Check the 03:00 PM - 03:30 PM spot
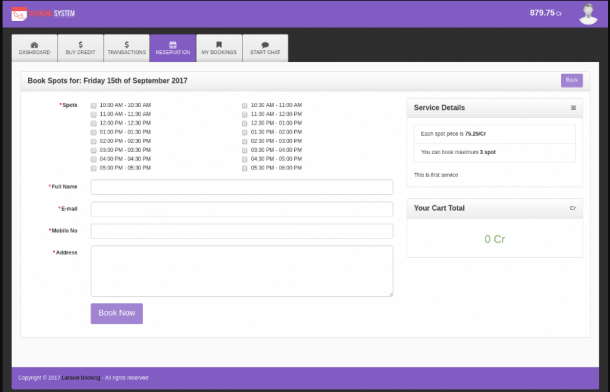 pyautogui.click(x=93, y=150)
